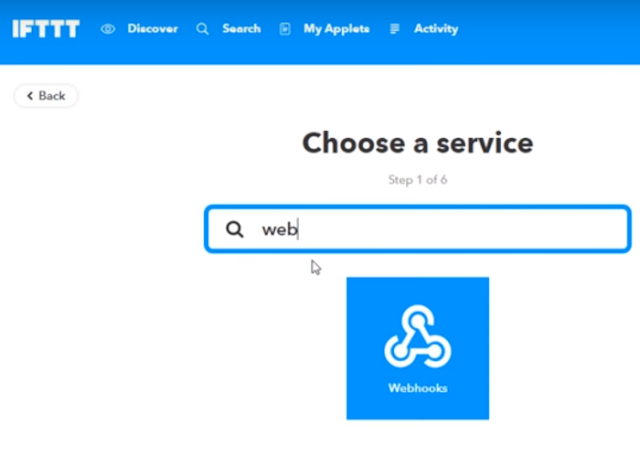Click the Activity list icon
640x457 pixels.
(x=394, y=29)
